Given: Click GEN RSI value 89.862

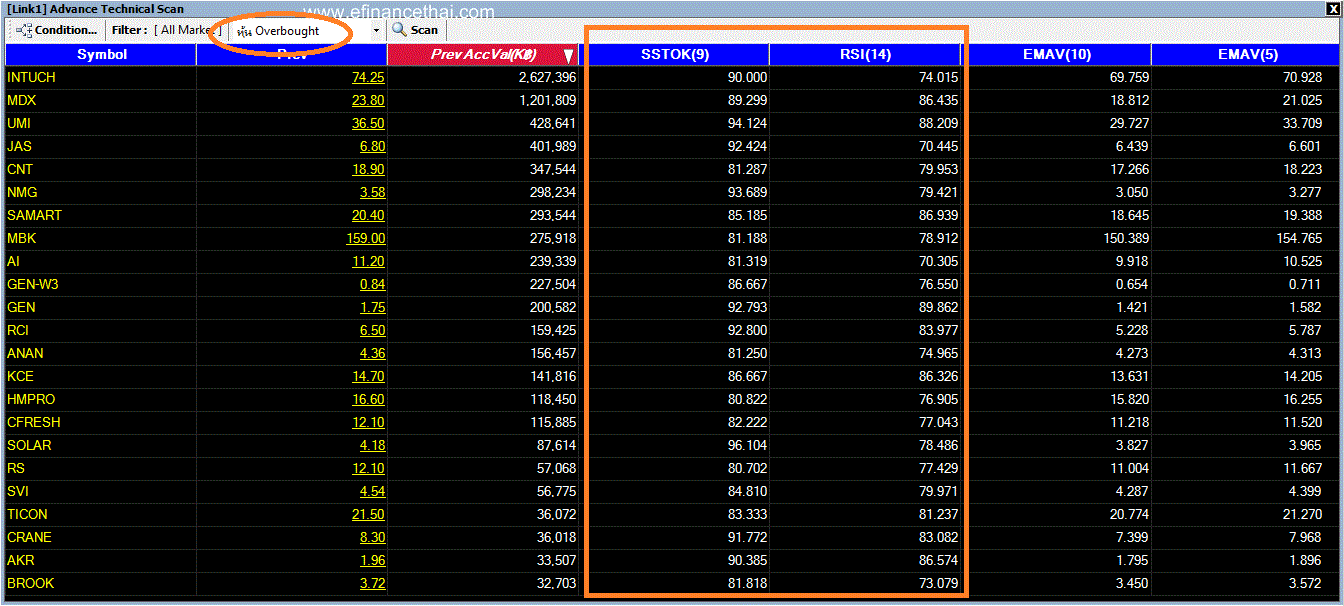Looking at the screenshot, I should click(x=938, y=307).
